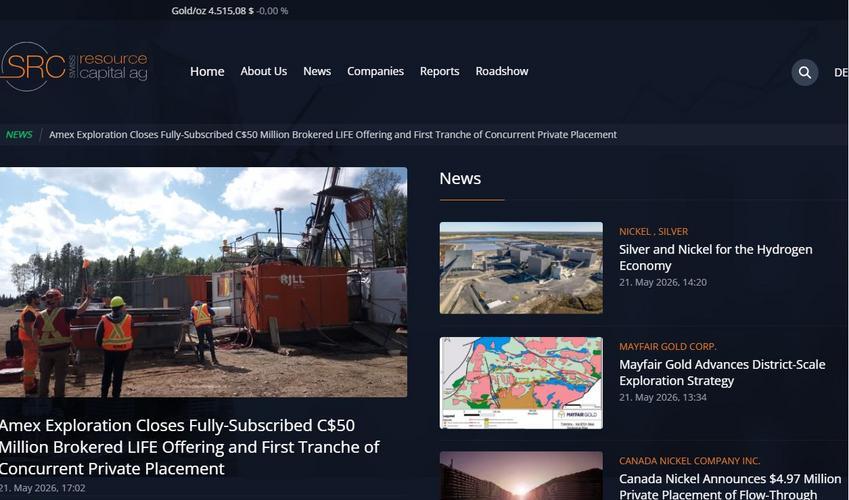Image resolution: width=849 pixels, height=500 pixels.
Task: Click the SRC Swiss Resource Capital logo
Action: (x=74, y=67)
